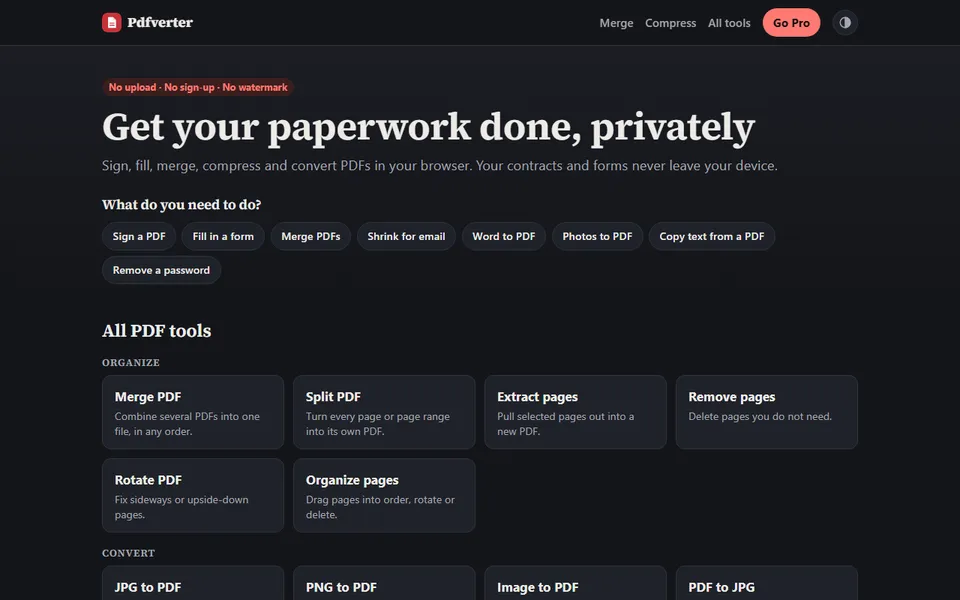The height and width of the screenshot is (600, 960).
Task: Open the Image to PDF card
Action: [575, 583]
